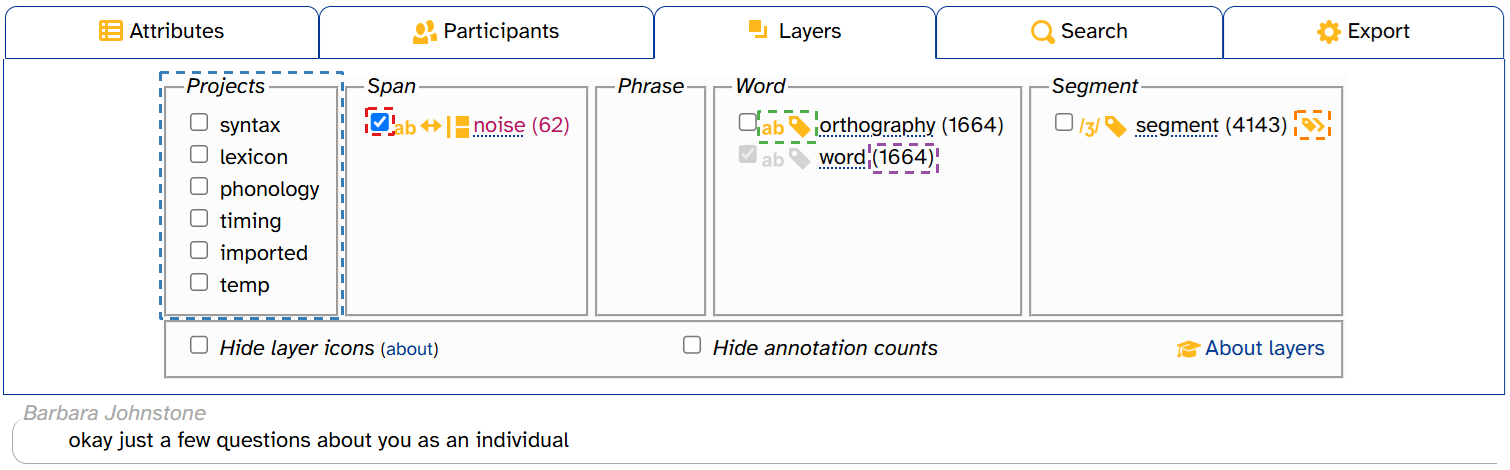Image resolution: width=1510 pixels, height=470 pixels.
Task: Click the tag icon beside orthography layer
Action: 799,126
